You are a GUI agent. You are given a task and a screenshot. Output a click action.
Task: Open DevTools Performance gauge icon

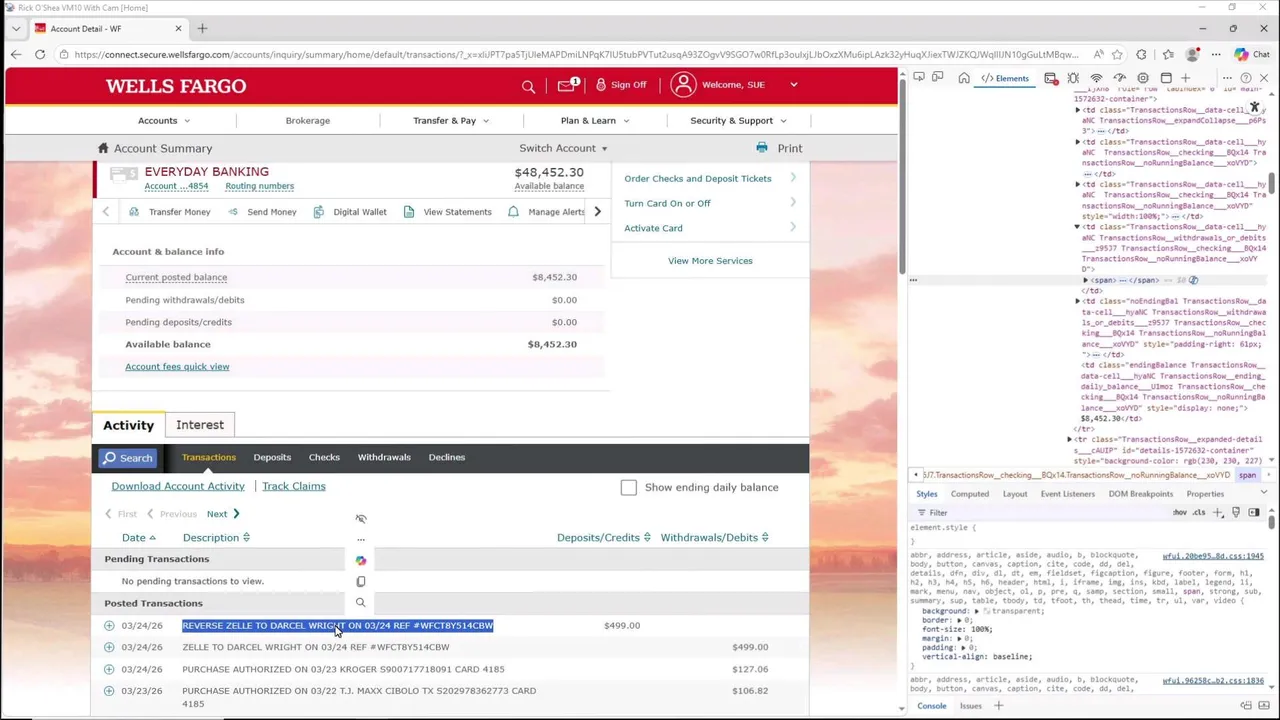pos(1119,78)
